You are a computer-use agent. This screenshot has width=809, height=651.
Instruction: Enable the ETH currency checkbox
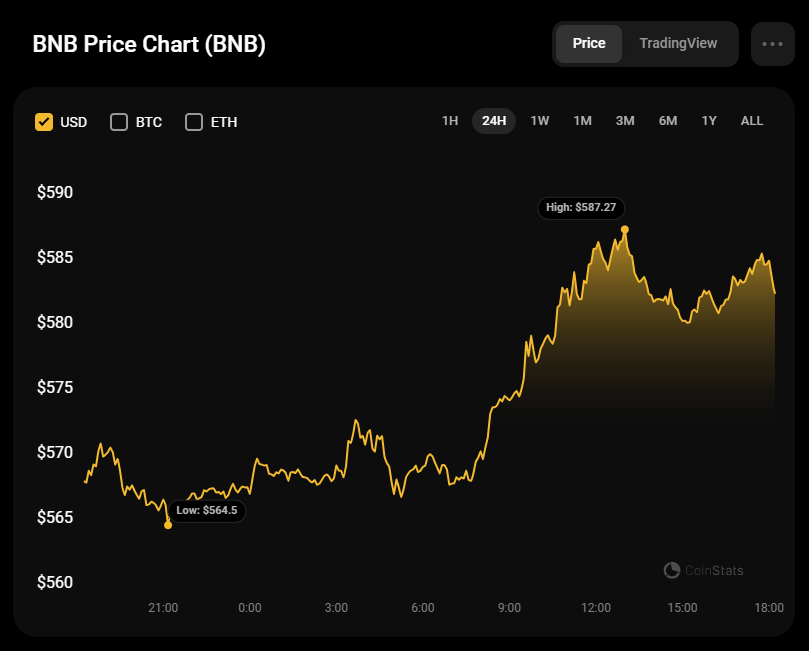(194, 122)
